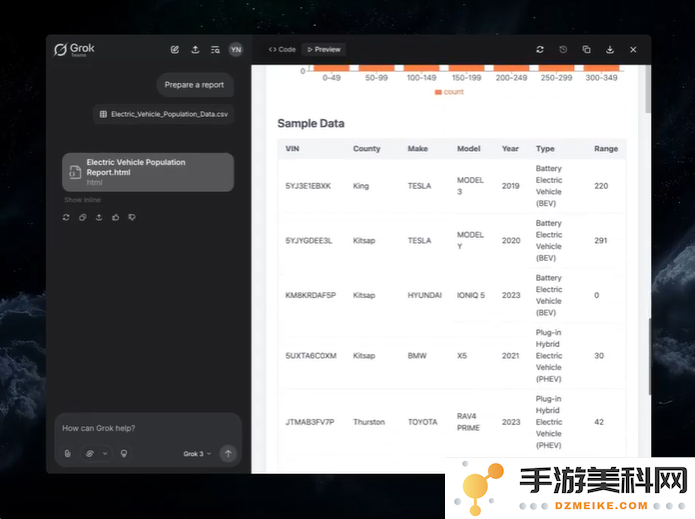
Task: Click the County column header
Action: click(367, 148)
